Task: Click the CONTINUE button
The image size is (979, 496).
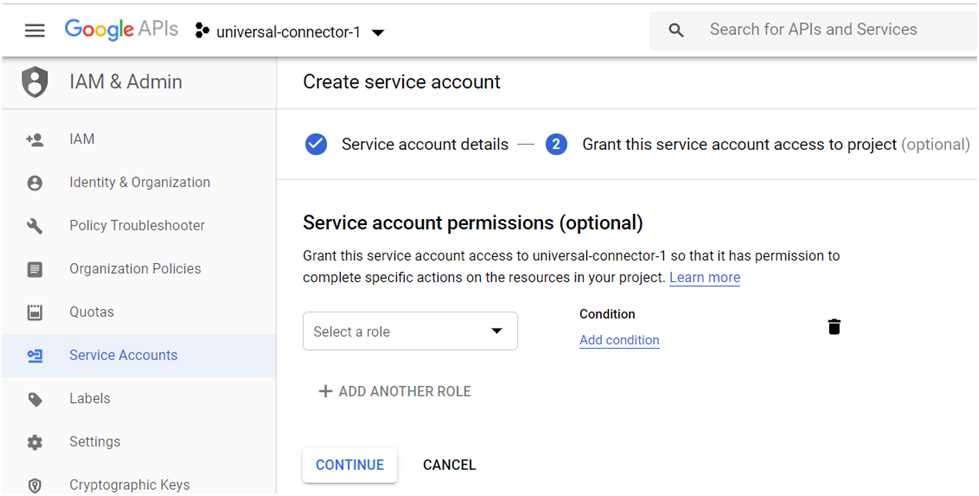Action: tap(350, 465)
